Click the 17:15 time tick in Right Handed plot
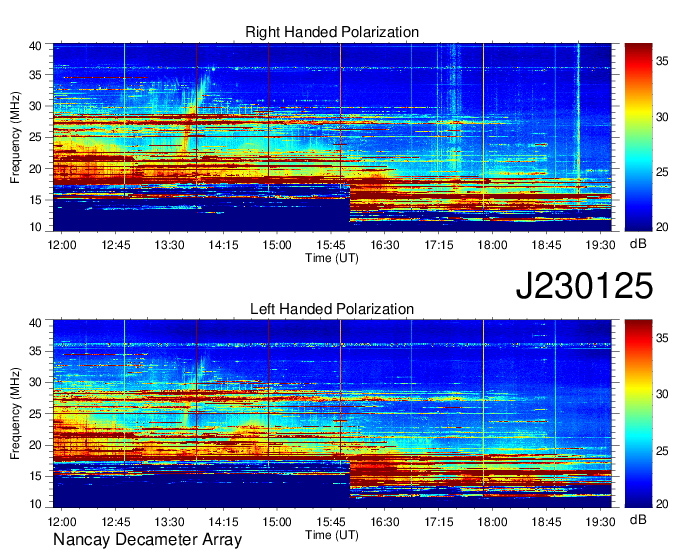The height and width of the screenshot is (552, 680). (439, 245)
